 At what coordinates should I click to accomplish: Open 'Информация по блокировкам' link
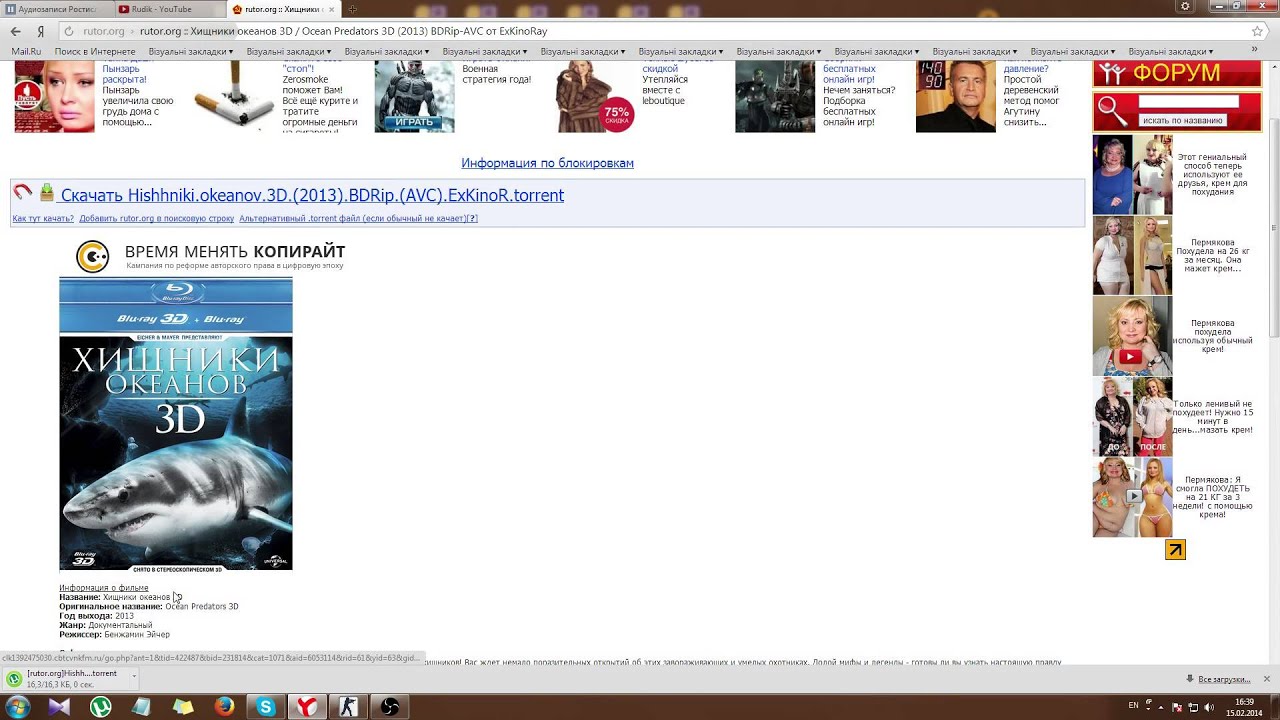(x=547, y=163)
